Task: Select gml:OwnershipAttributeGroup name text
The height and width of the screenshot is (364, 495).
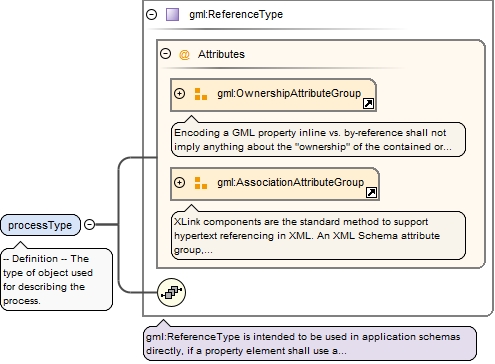Action: point(289,93)
